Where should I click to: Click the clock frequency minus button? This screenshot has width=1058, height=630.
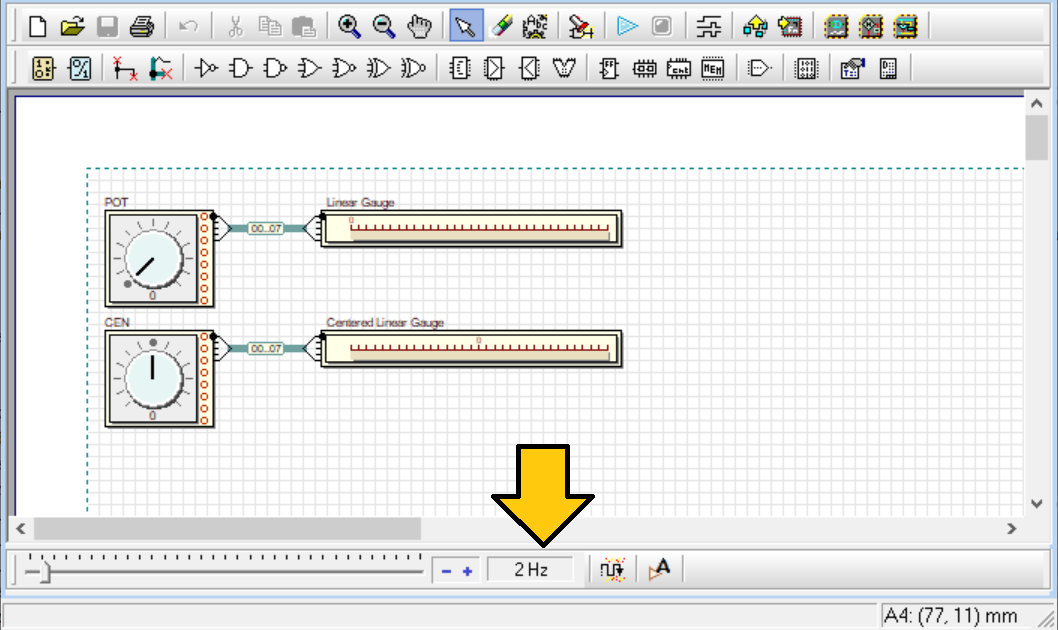click(x=446, y=571)
